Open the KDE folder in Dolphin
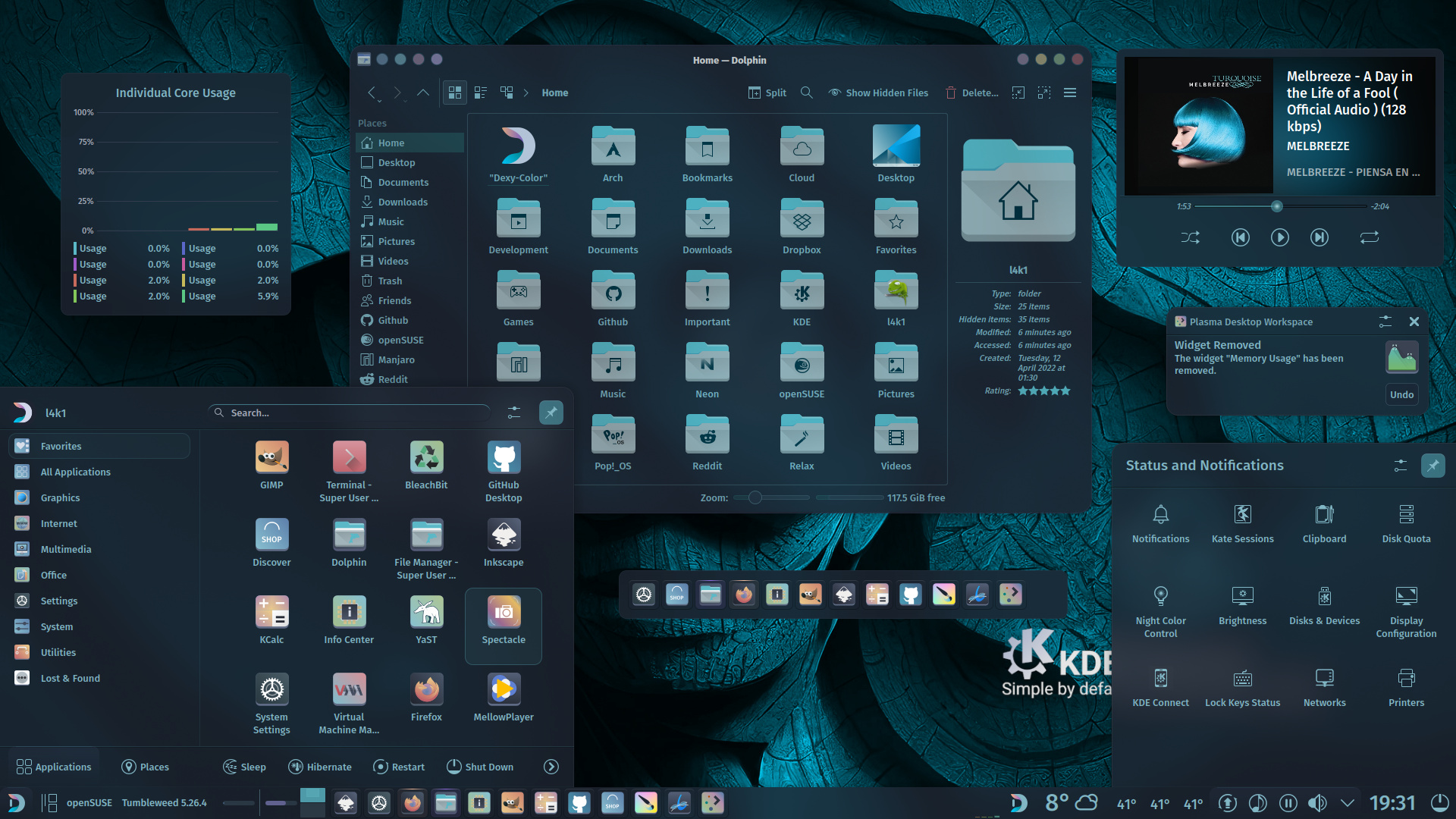 802,298
